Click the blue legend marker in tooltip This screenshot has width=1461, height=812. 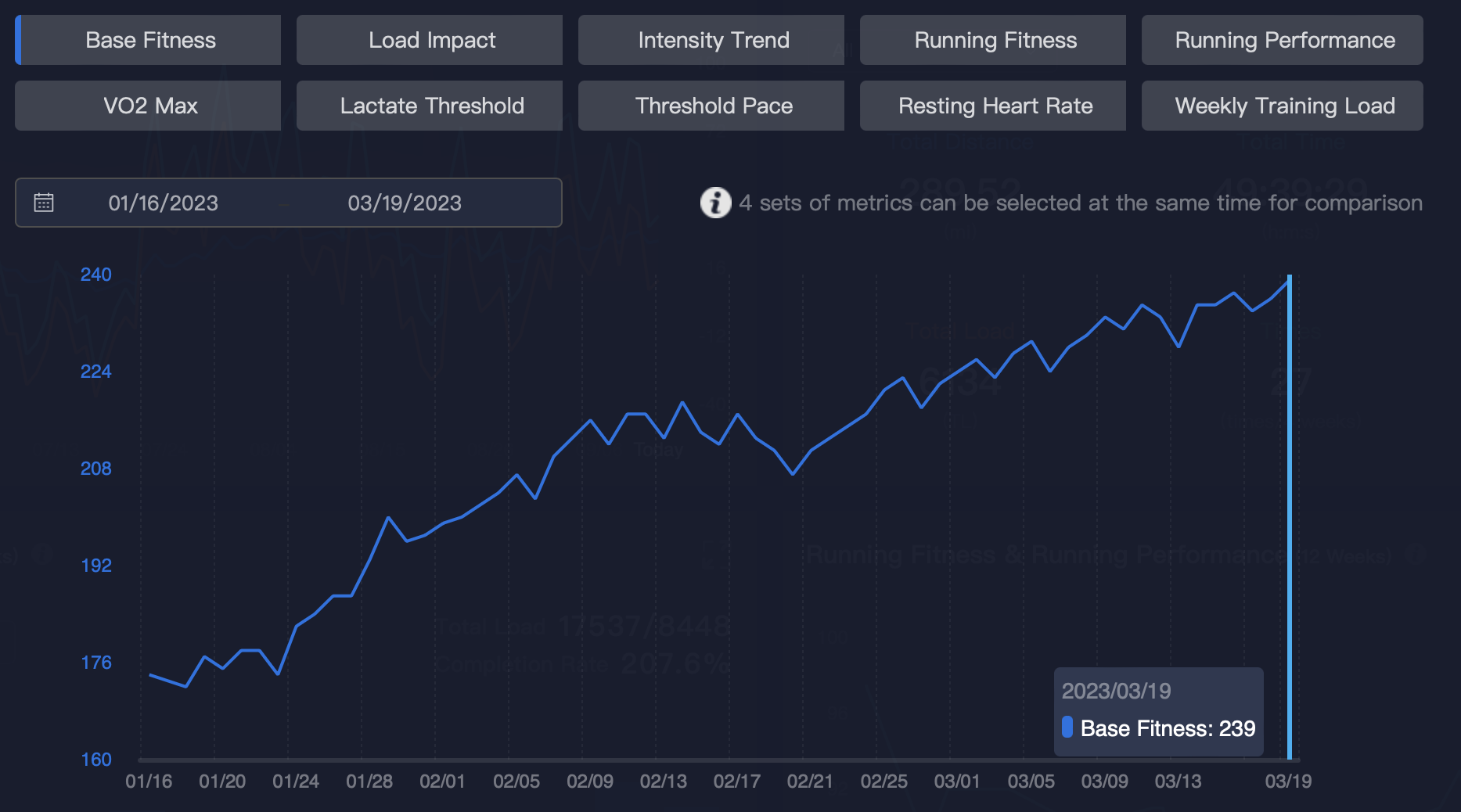[1067, 727]
